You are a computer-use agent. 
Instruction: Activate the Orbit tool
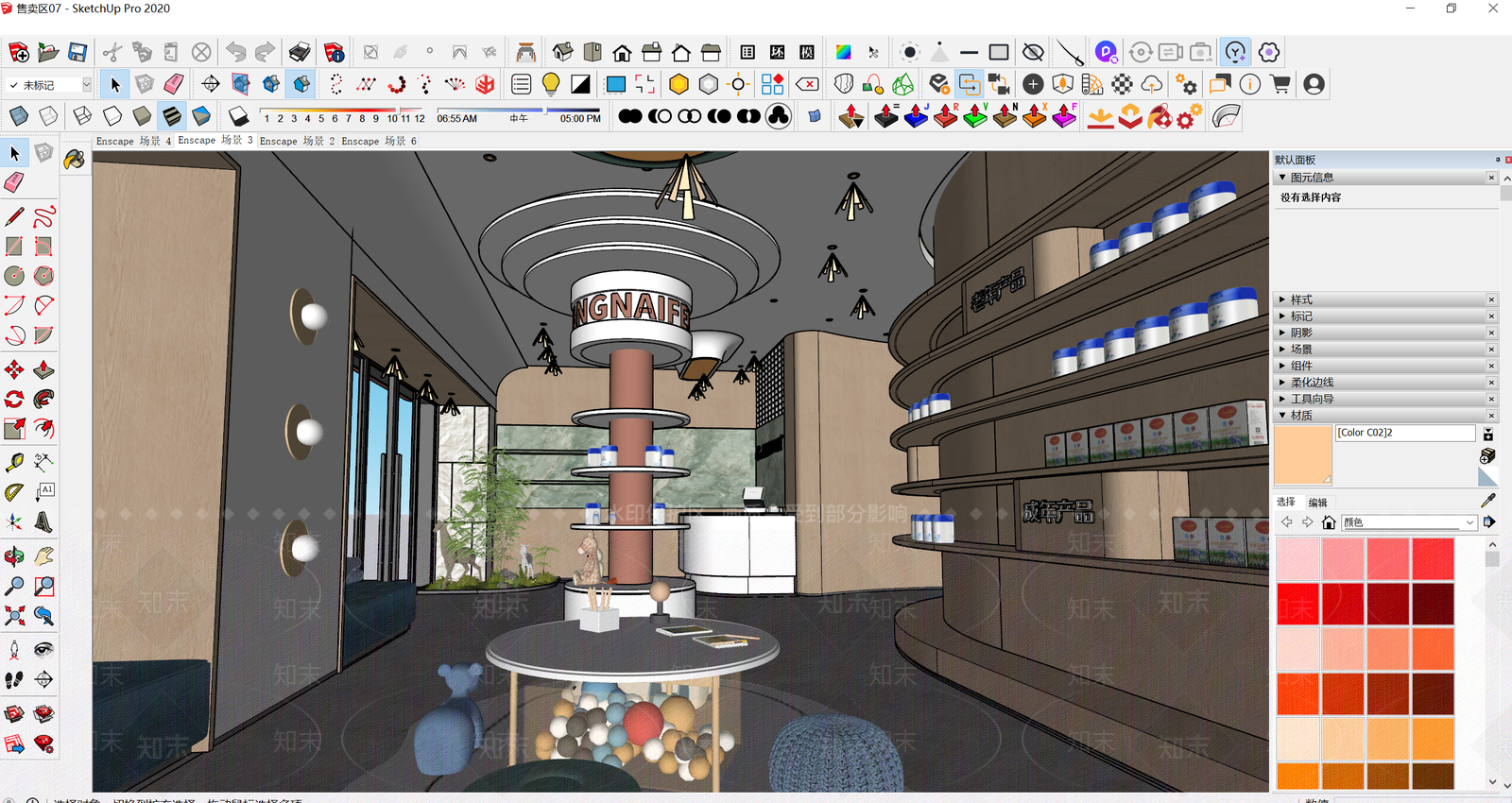coord(14,556)
